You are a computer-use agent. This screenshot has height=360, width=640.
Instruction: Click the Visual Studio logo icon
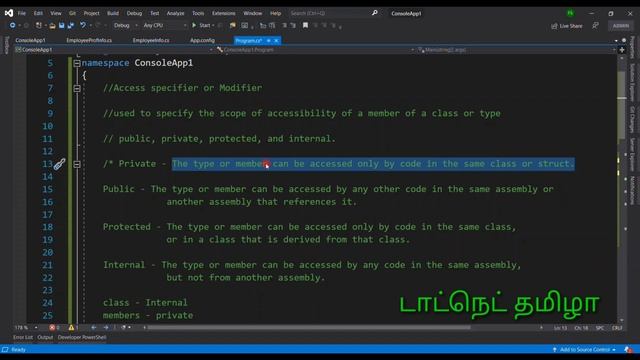(9, 13)
